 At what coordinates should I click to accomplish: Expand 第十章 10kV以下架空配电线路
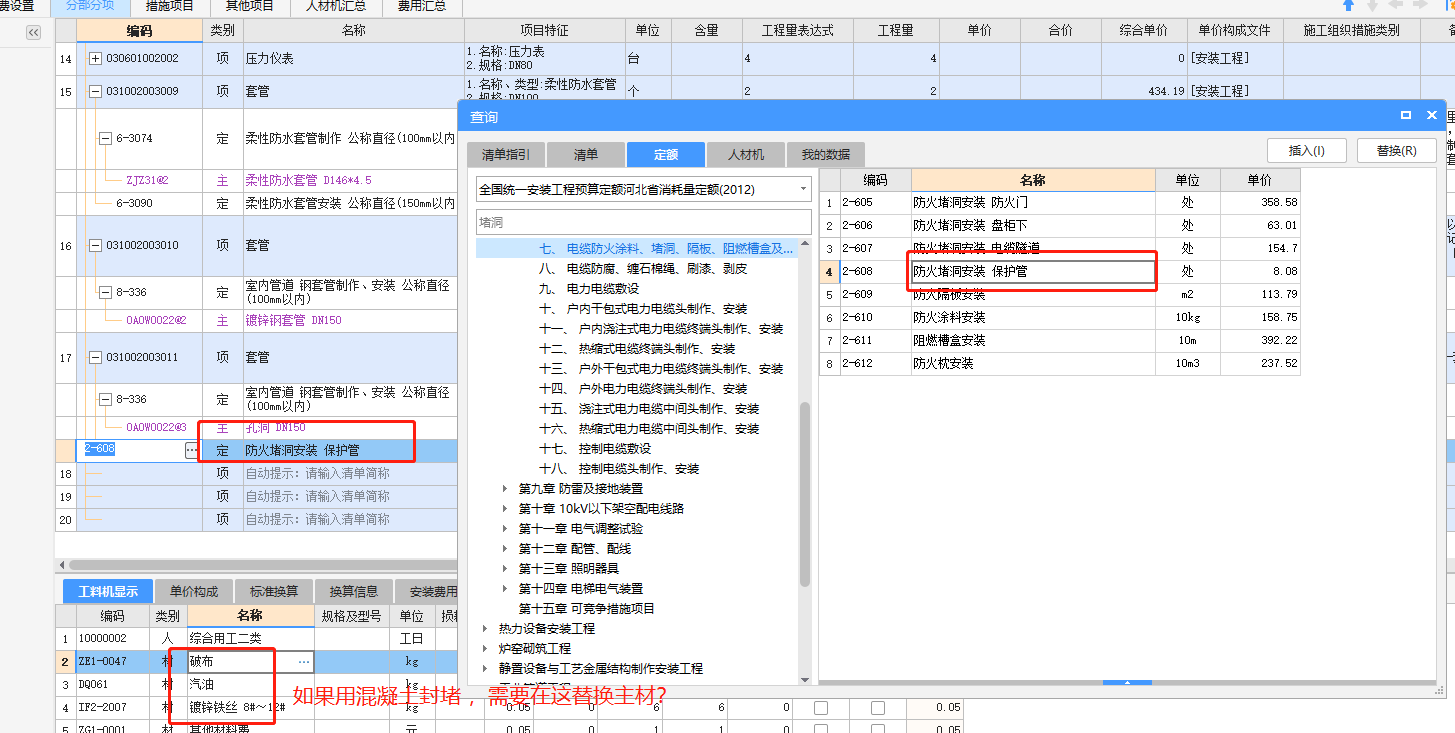pos(505,509)
